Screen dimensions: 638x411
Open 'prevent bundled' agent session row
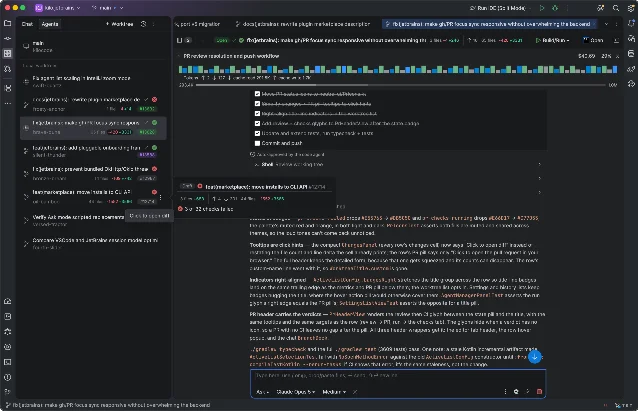(x=93, y=173)
